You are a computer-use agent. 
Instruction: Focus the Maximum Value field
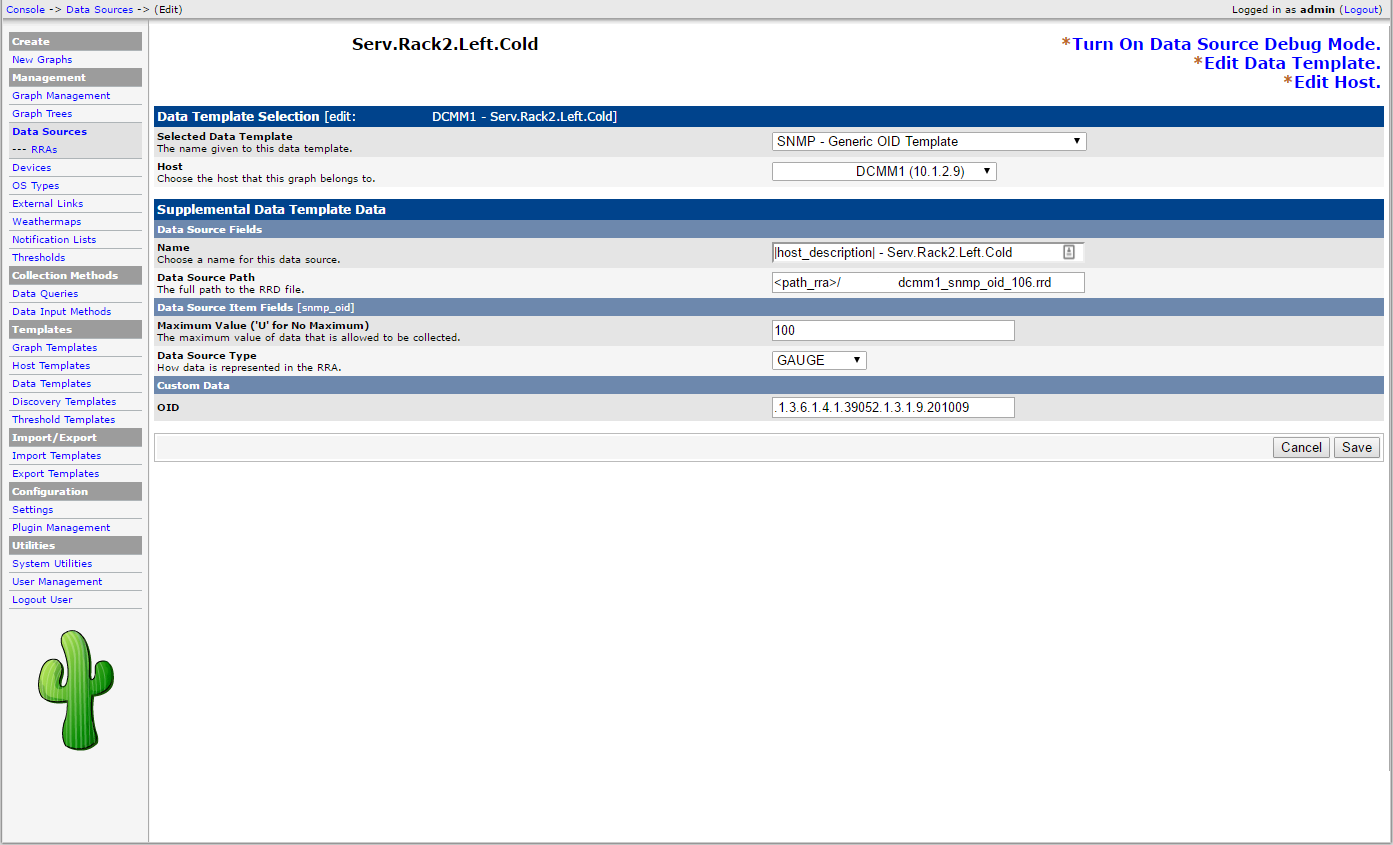point(893,330)
